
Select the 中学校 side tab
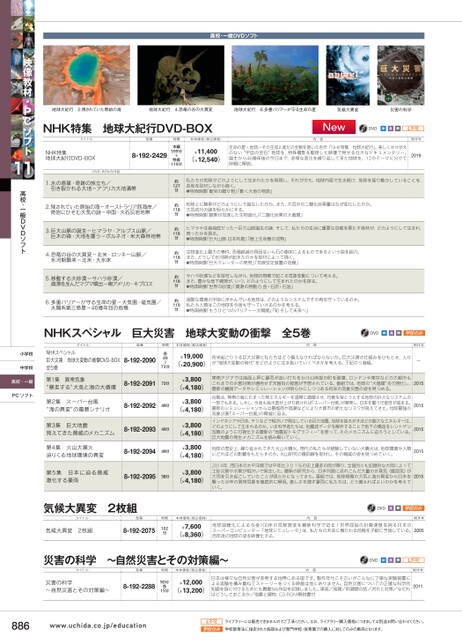tap(23, 368)
